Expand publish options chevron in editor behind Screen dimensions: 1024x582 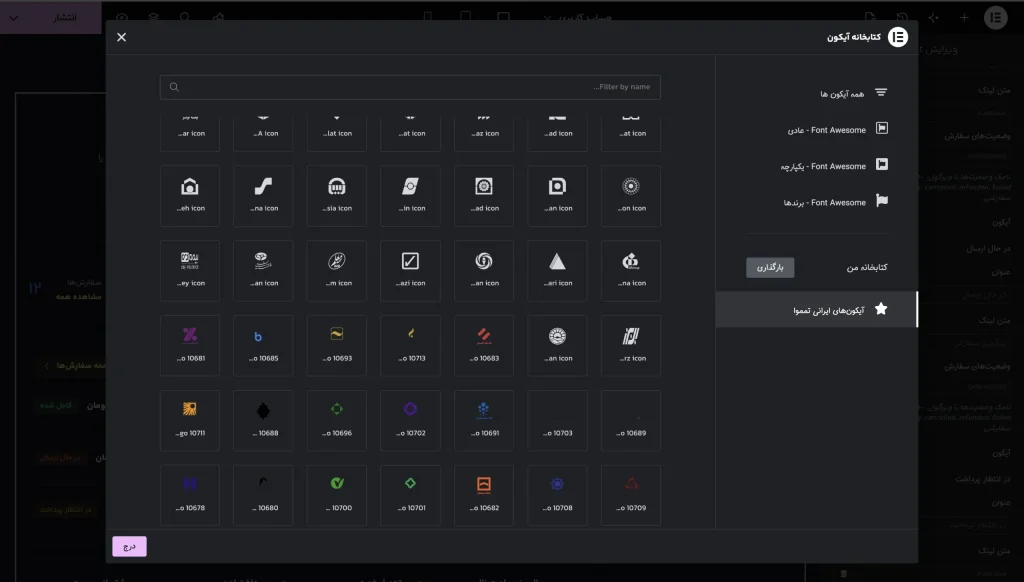pyautogui.click(x=14, y=18)
